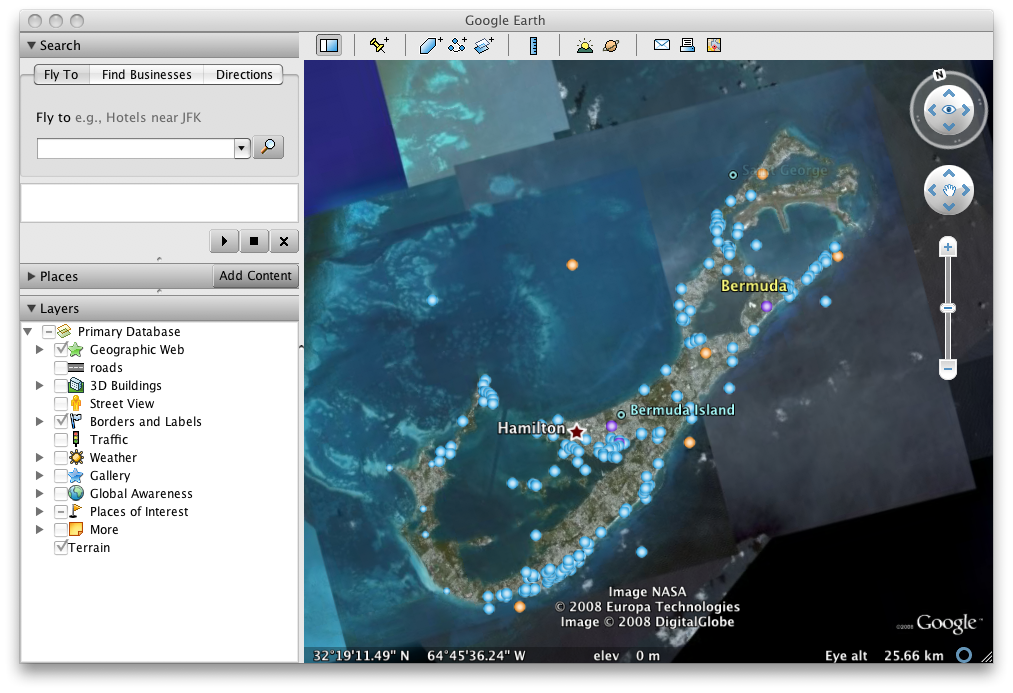
Task: Print the current view
Action: pos(687,45)
